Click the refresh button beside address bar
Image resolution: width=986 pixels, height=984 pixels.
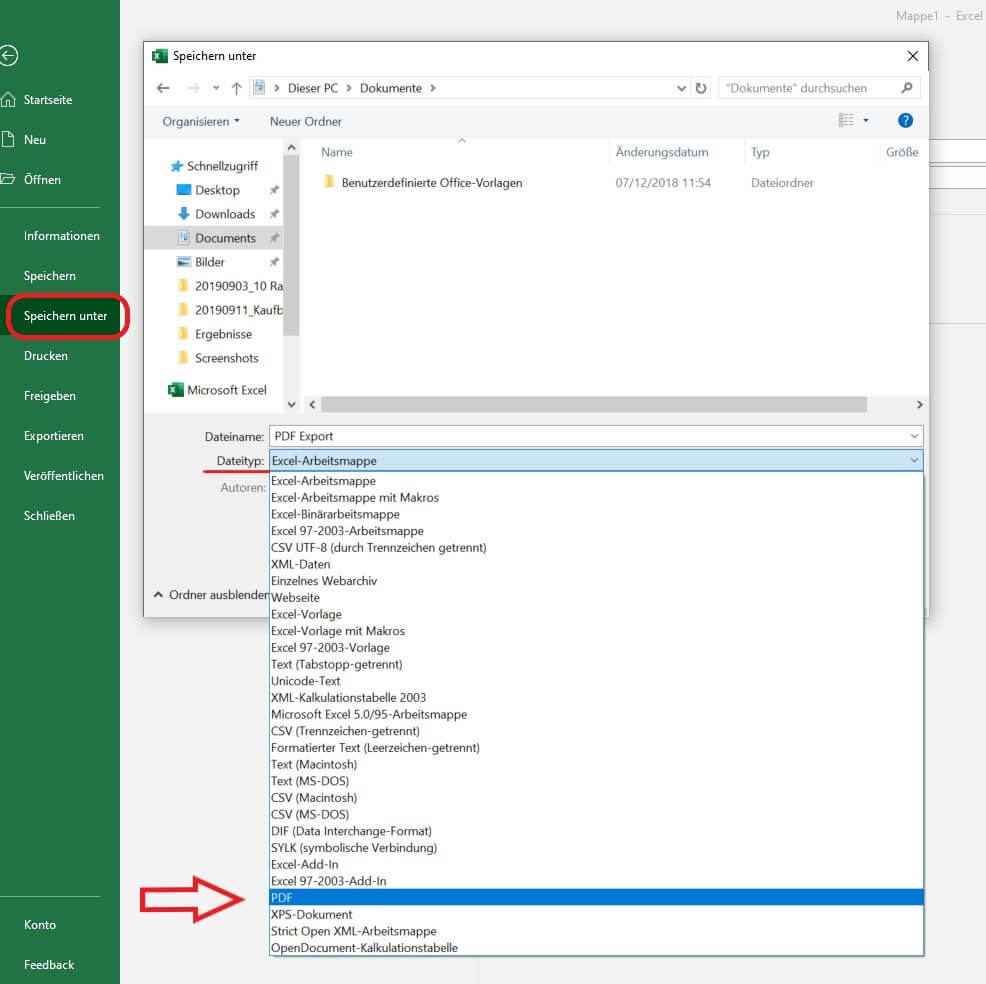click(701, 88)
